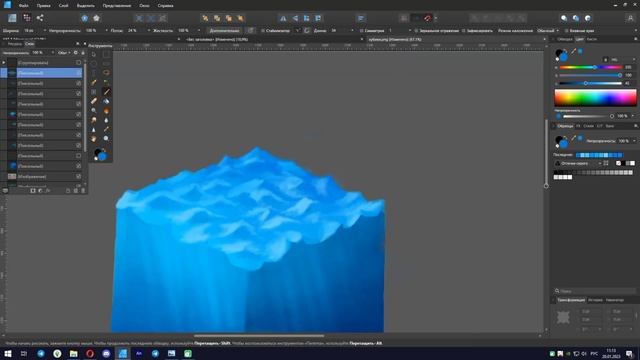The height and width of the screenshot is (360, 640).
Task: Click the magnet snapping icon in toolbar
Action: pos(427,18)
